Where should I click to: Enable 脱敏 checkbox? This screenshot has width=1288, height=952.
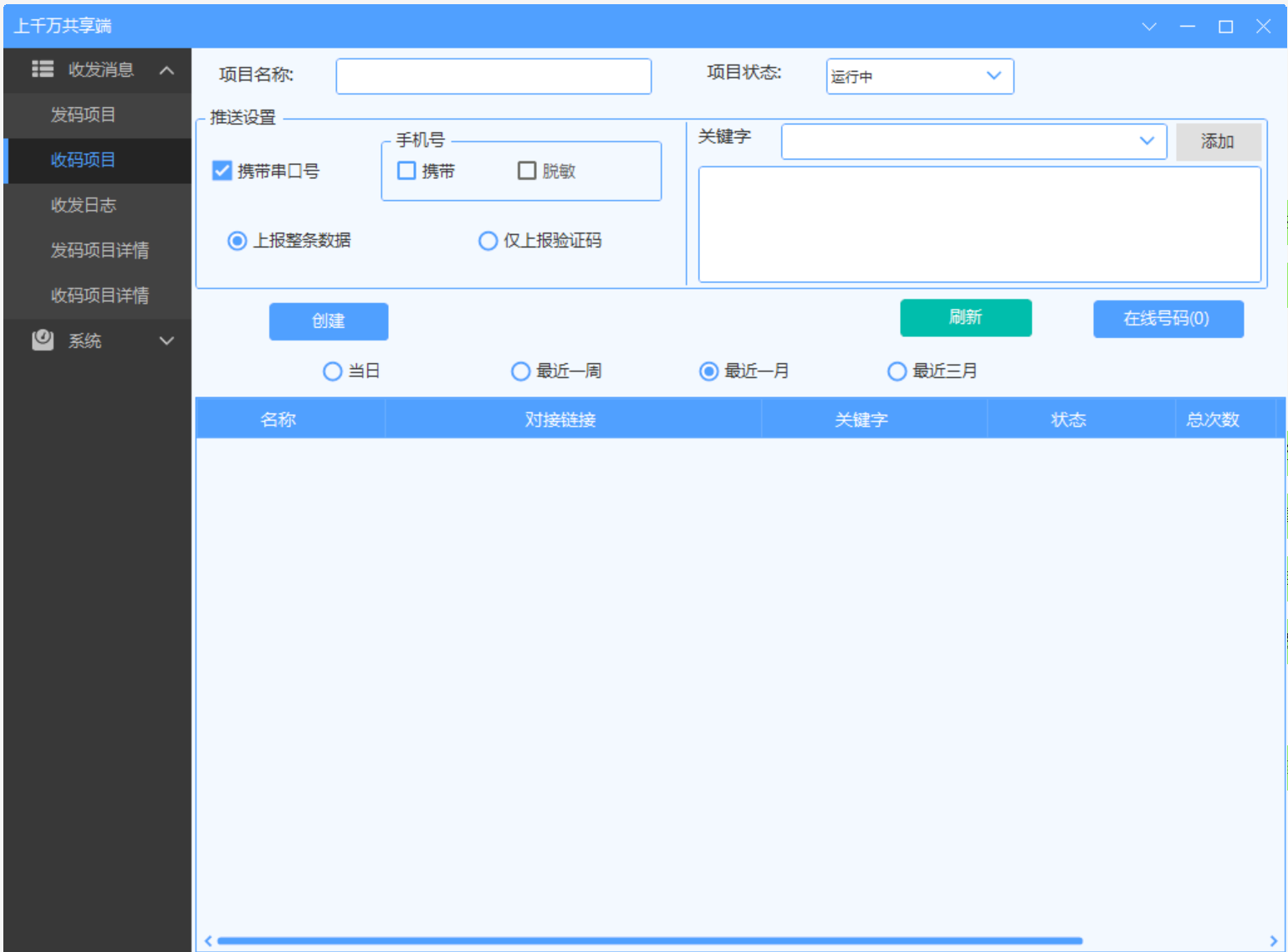(x=527, y=171)
